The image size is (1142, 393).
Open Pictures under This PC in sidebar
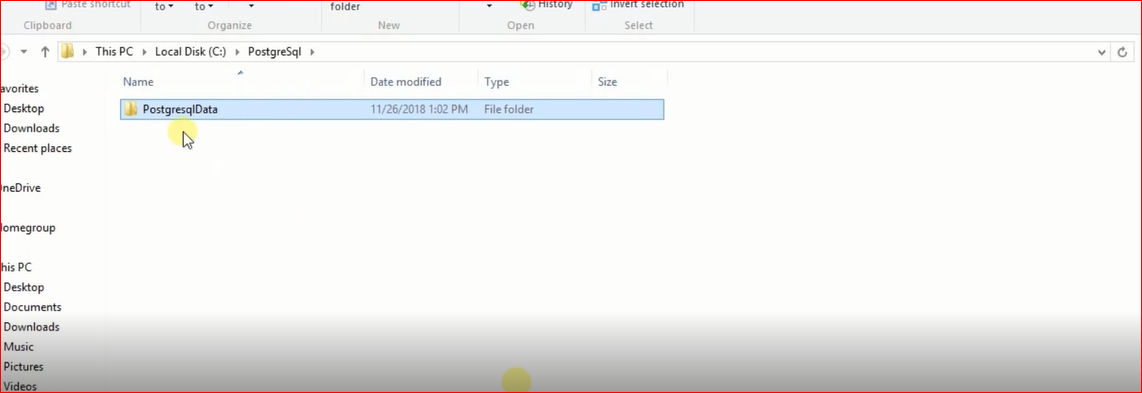(23, 367)
